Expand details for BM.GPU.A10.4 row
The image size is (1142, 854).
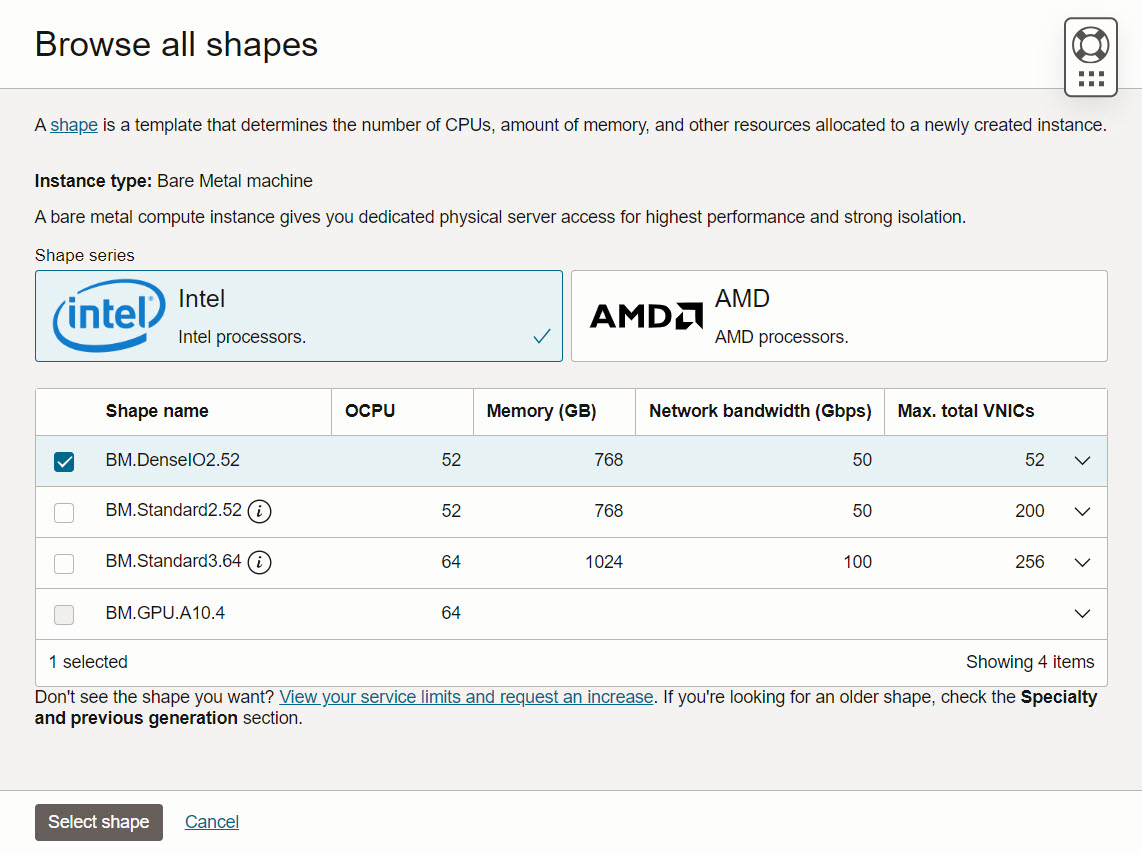(x=1081, y=614)
